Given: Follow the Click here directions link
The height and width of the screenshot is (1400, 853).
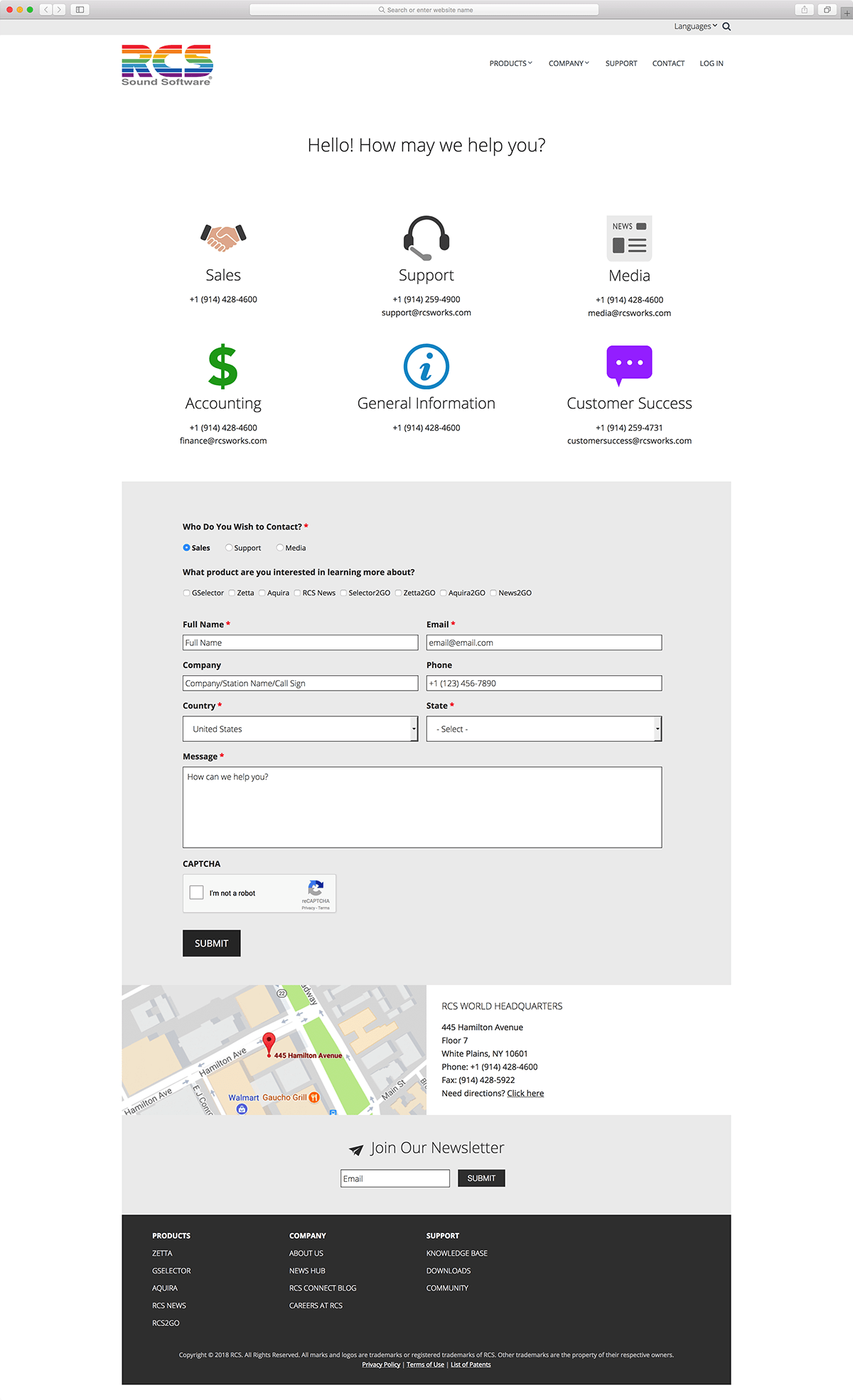Looking at the screenshot, I should pos(525,1094).
